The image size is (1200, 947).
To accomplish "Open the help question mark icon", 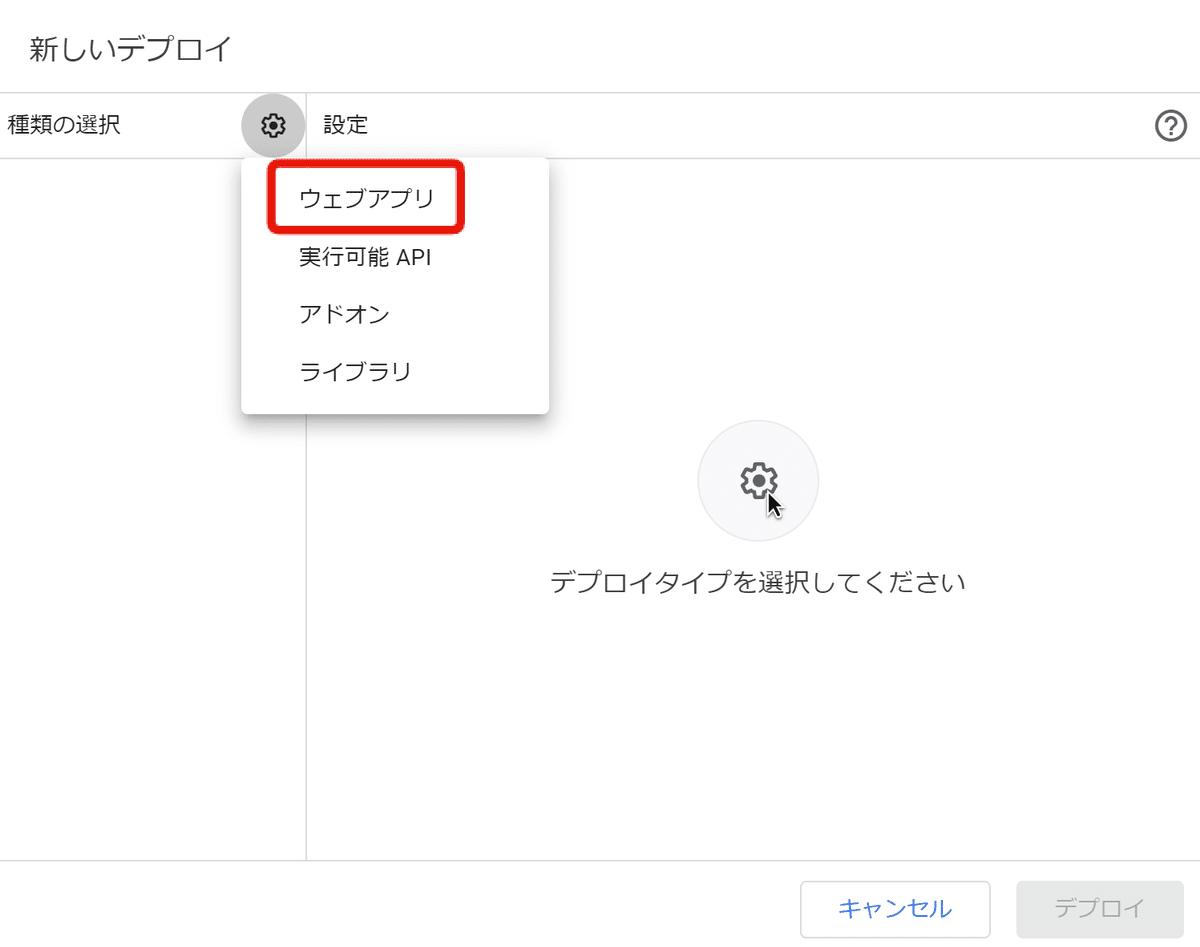I will point(1171,126).
